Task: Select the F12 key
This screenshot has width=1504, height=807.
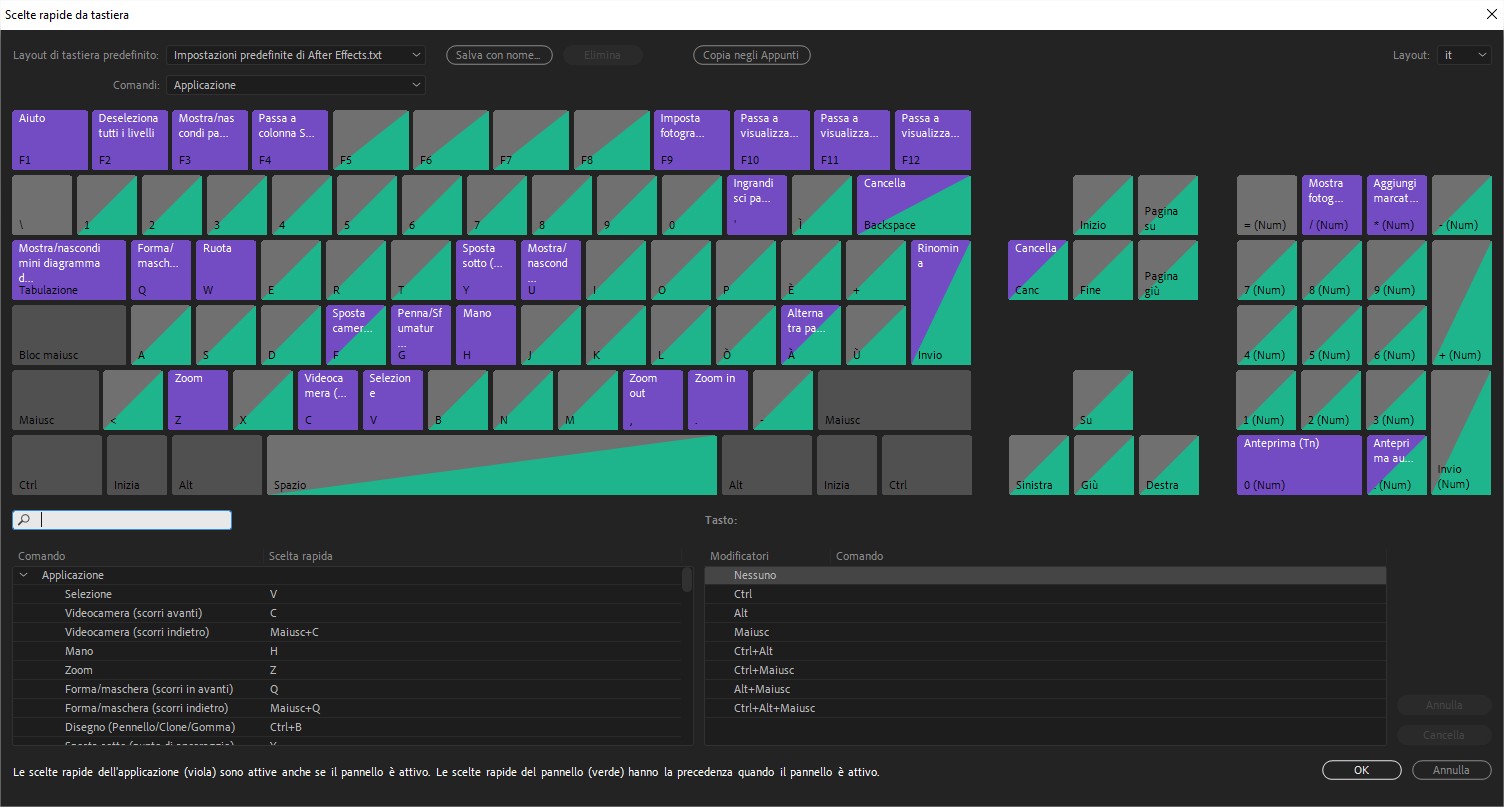Action: [933, 140]
